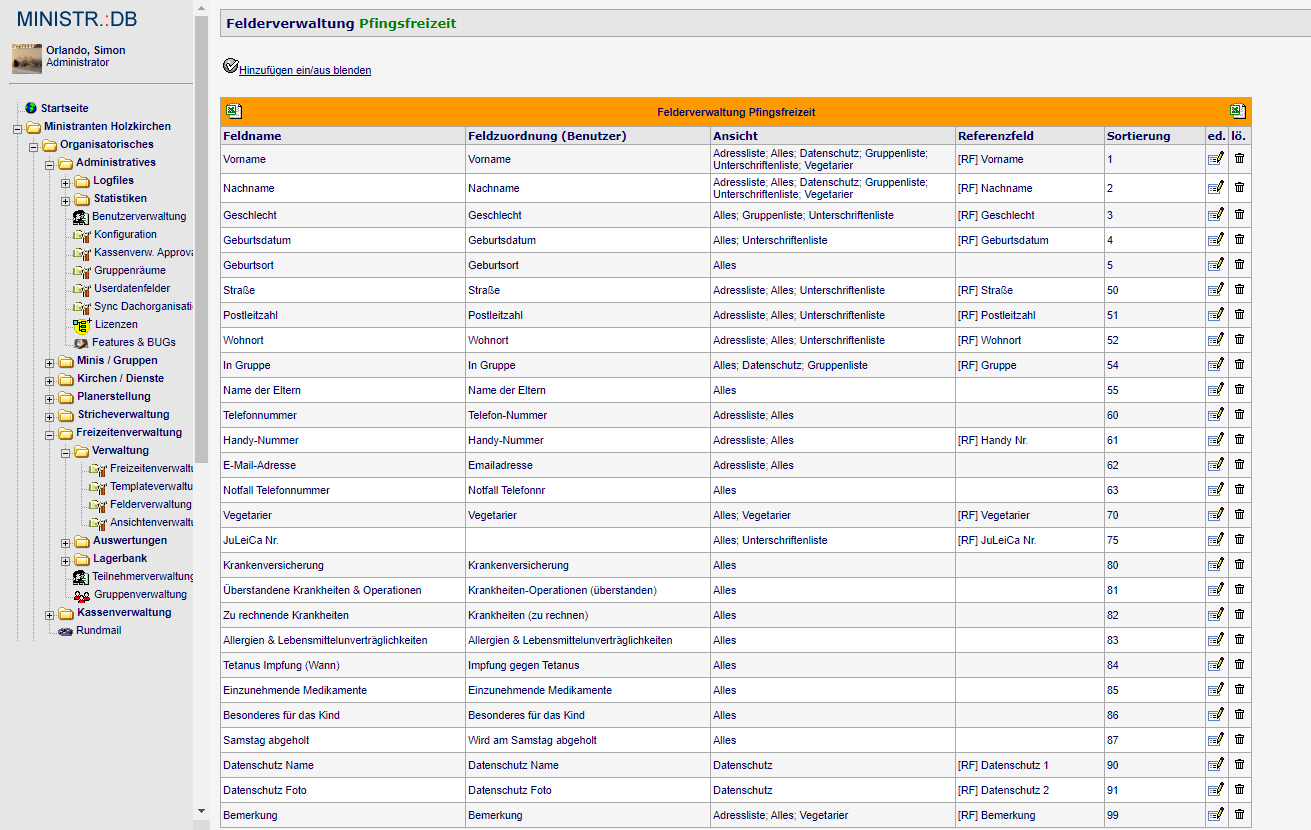The width and height of the screenshot is (1311, 830).
Task: Click the sidebar scroll down arrow
Action: pyautogui.click(x=201, y=811)
